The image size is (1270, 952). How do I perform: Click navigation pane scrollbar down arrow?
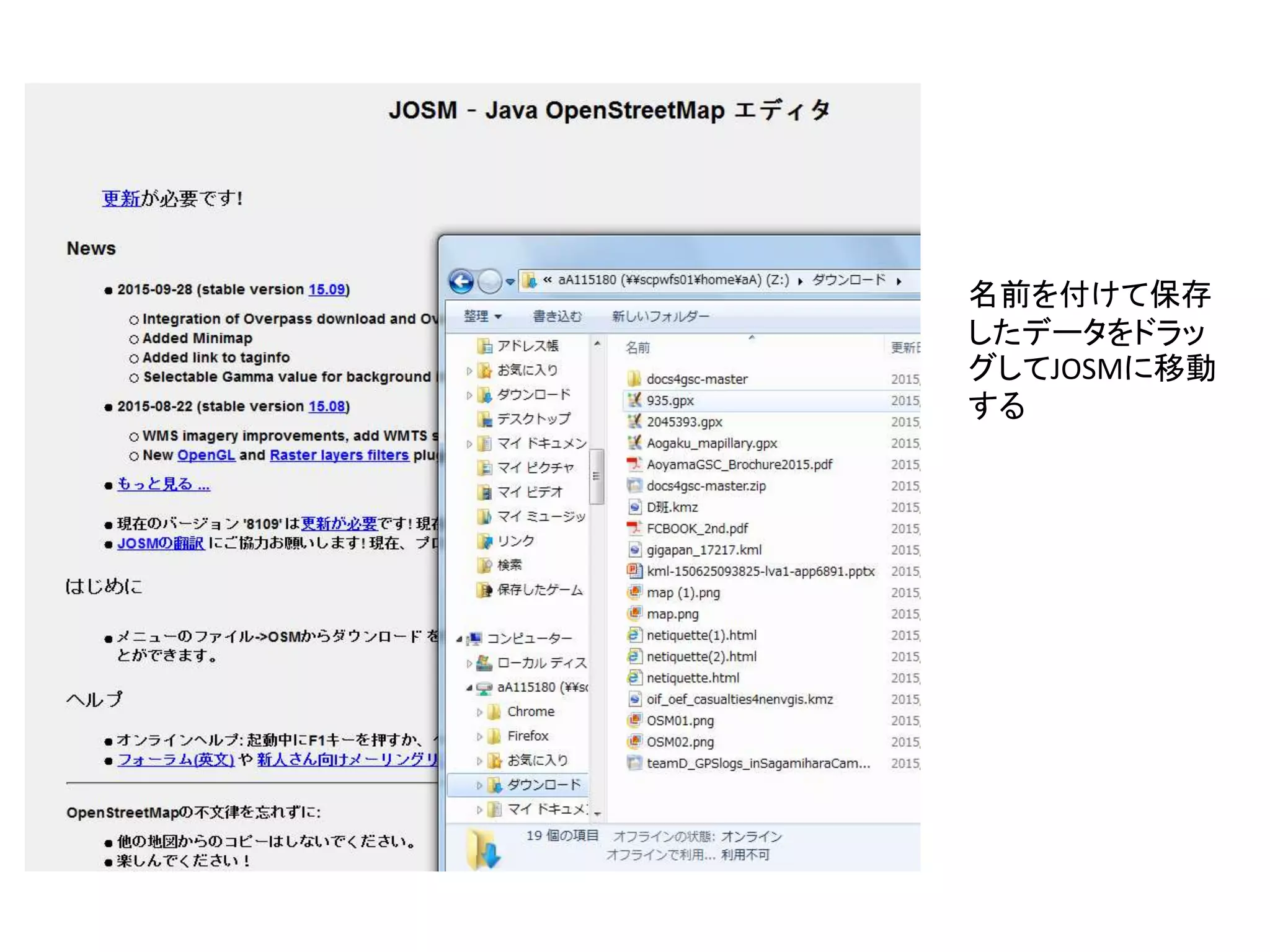pos(597,814)
